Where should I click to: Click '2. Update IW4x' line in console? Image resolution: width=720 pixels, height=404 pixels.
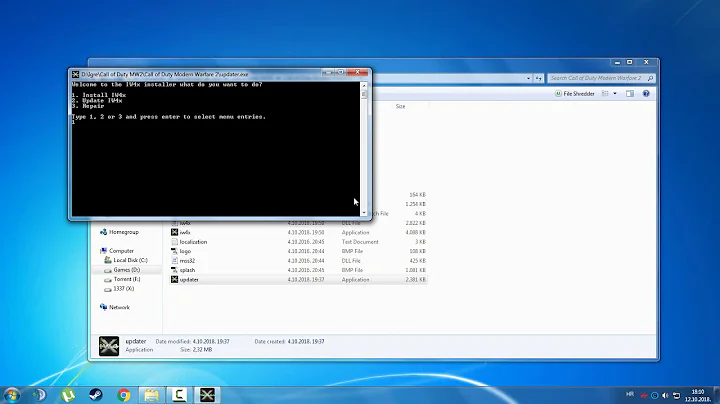(97, 101)
